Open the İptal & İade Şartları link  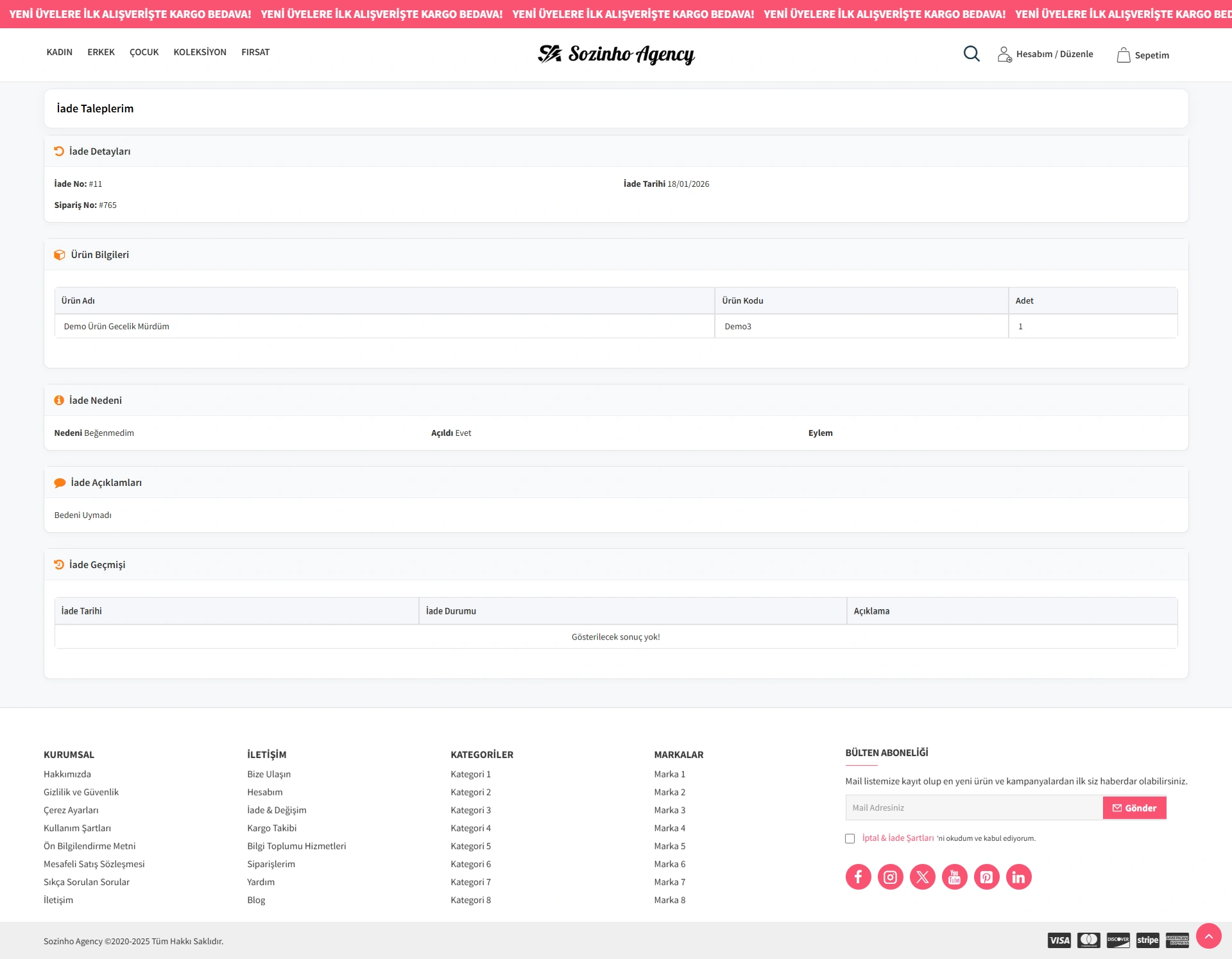point(898,838)
